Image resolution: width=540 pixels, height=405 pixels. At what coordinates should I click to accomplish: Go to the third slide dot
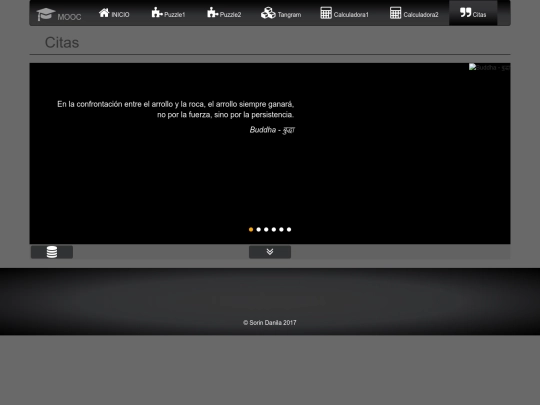[266, 230]
